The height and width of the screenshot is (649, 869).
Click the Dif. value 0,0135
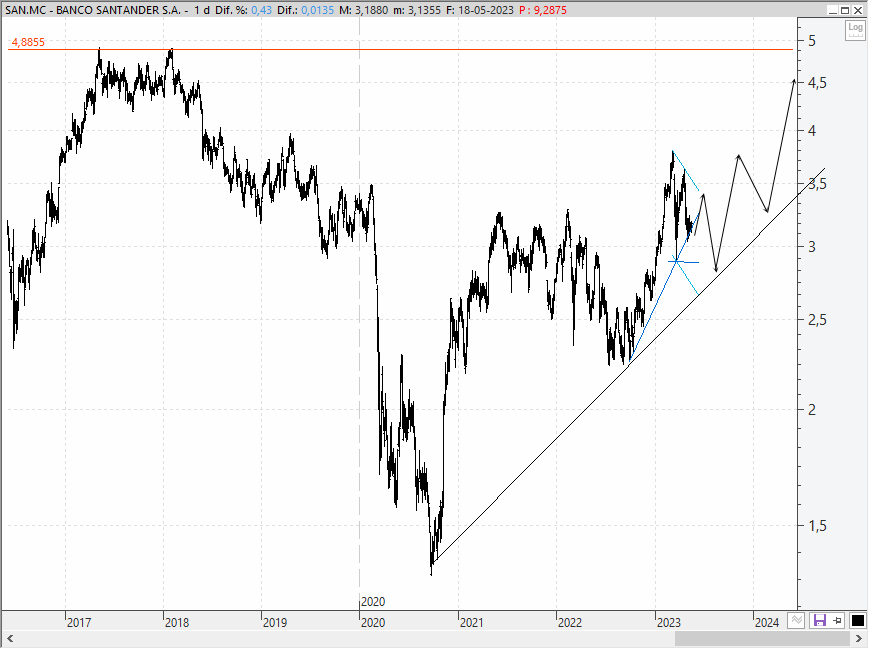(x=318, y=10)
